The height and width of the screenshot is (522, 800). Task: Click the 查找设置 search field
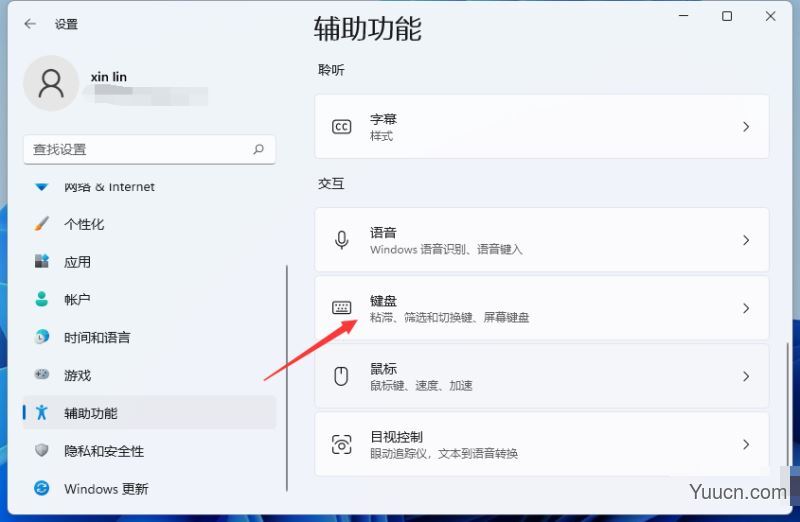pos(149,150)
